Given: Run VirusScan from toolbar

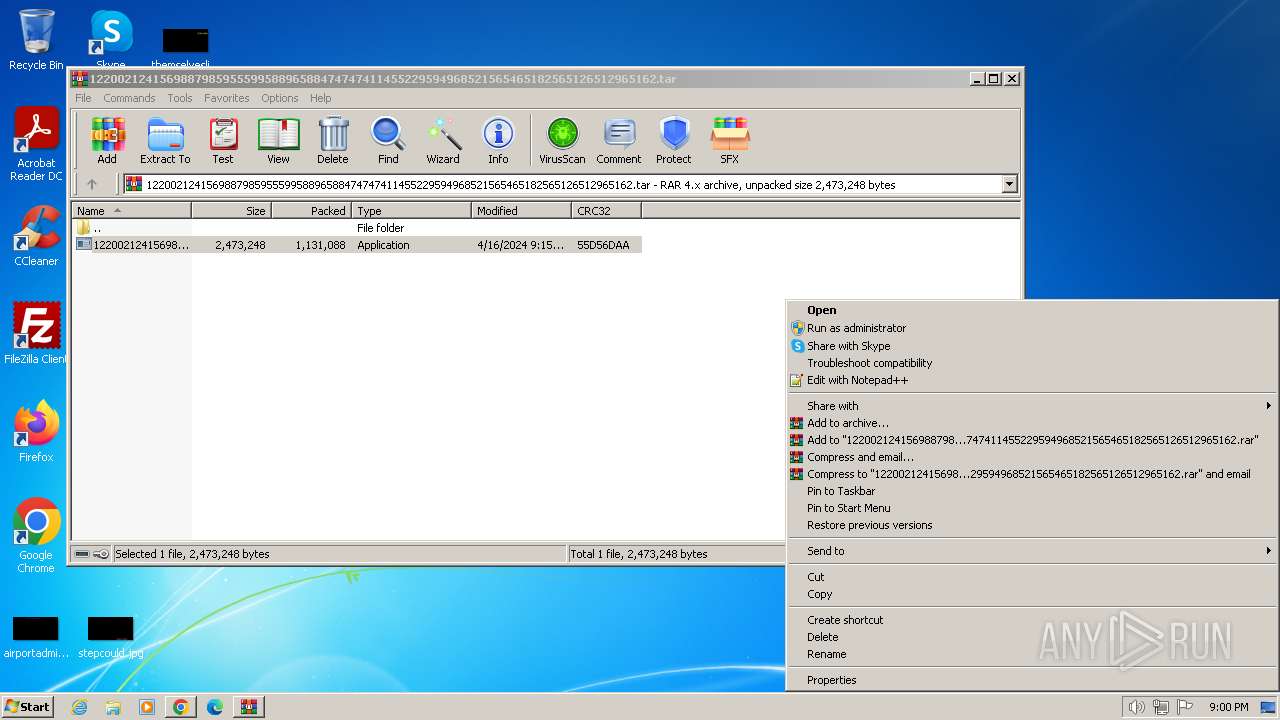Looking at the screenshot, I should tap(562, 140).
